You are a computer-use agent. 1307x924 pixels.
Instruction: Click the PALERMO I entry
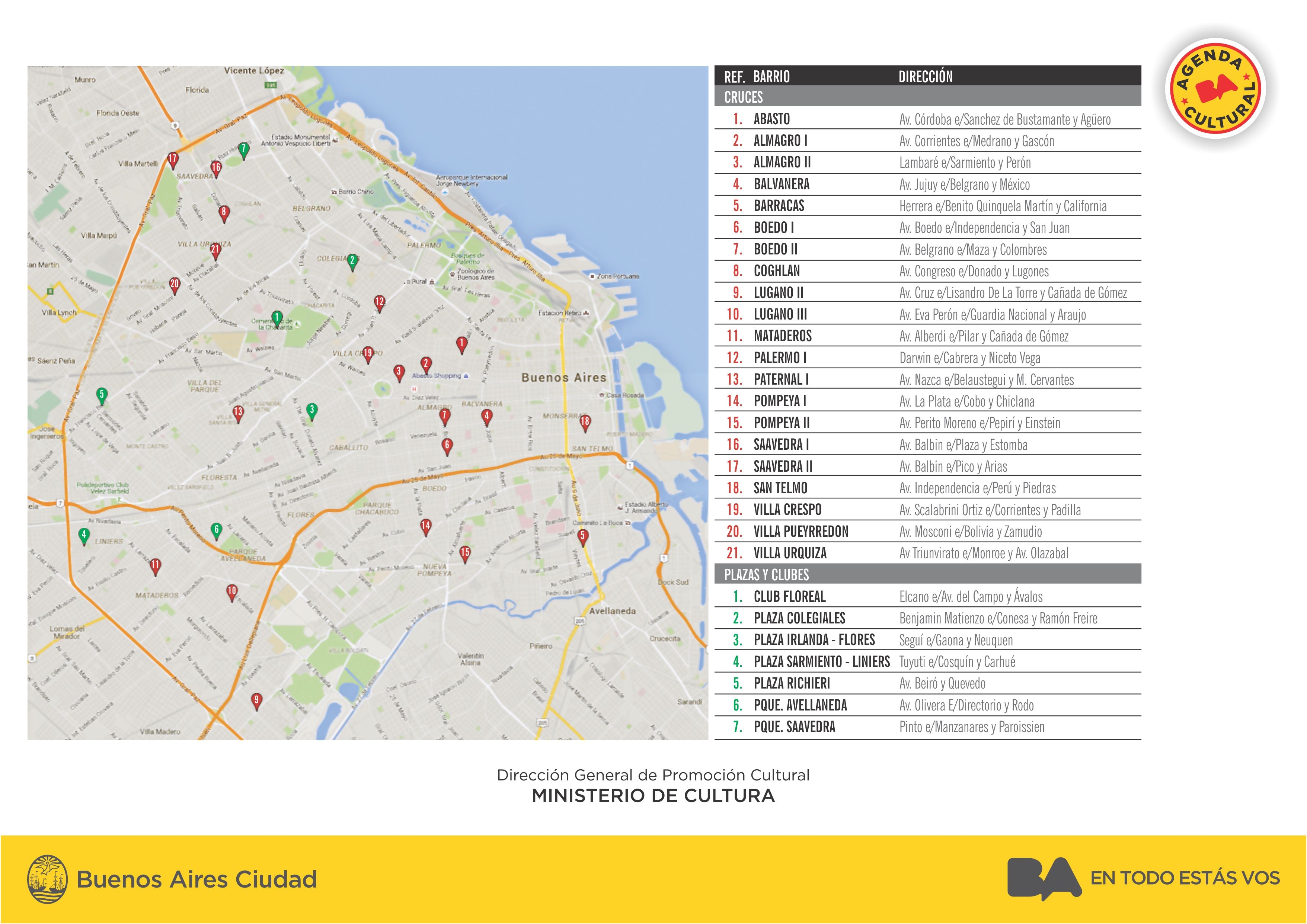pyautogui.click(x=928, y=357)
